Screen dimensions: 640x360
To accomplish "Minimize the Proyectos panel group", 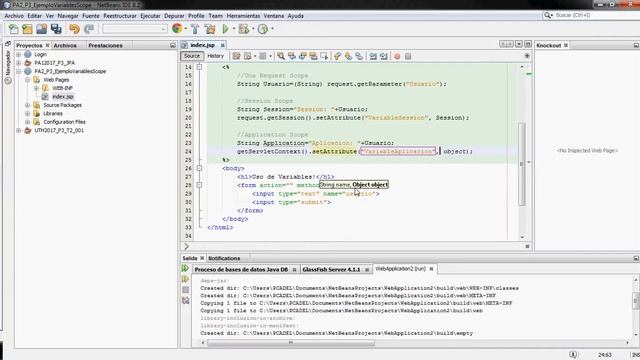I will [x=173, y=45].
